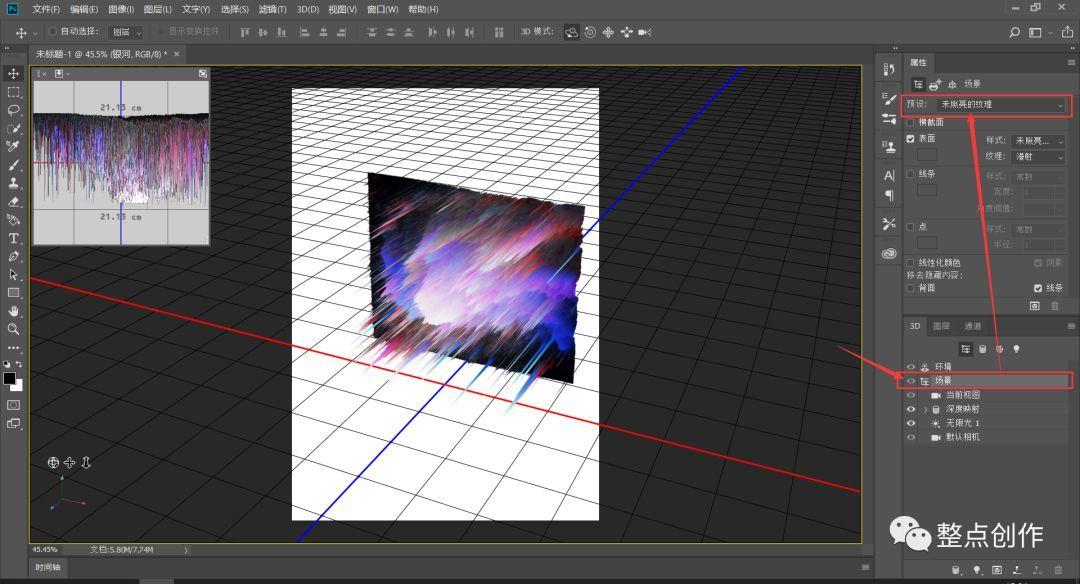This screenshot has width=1080, height=584.
Task: Select the Zoom tool in the toolbar
Action: tap(13, 328)
